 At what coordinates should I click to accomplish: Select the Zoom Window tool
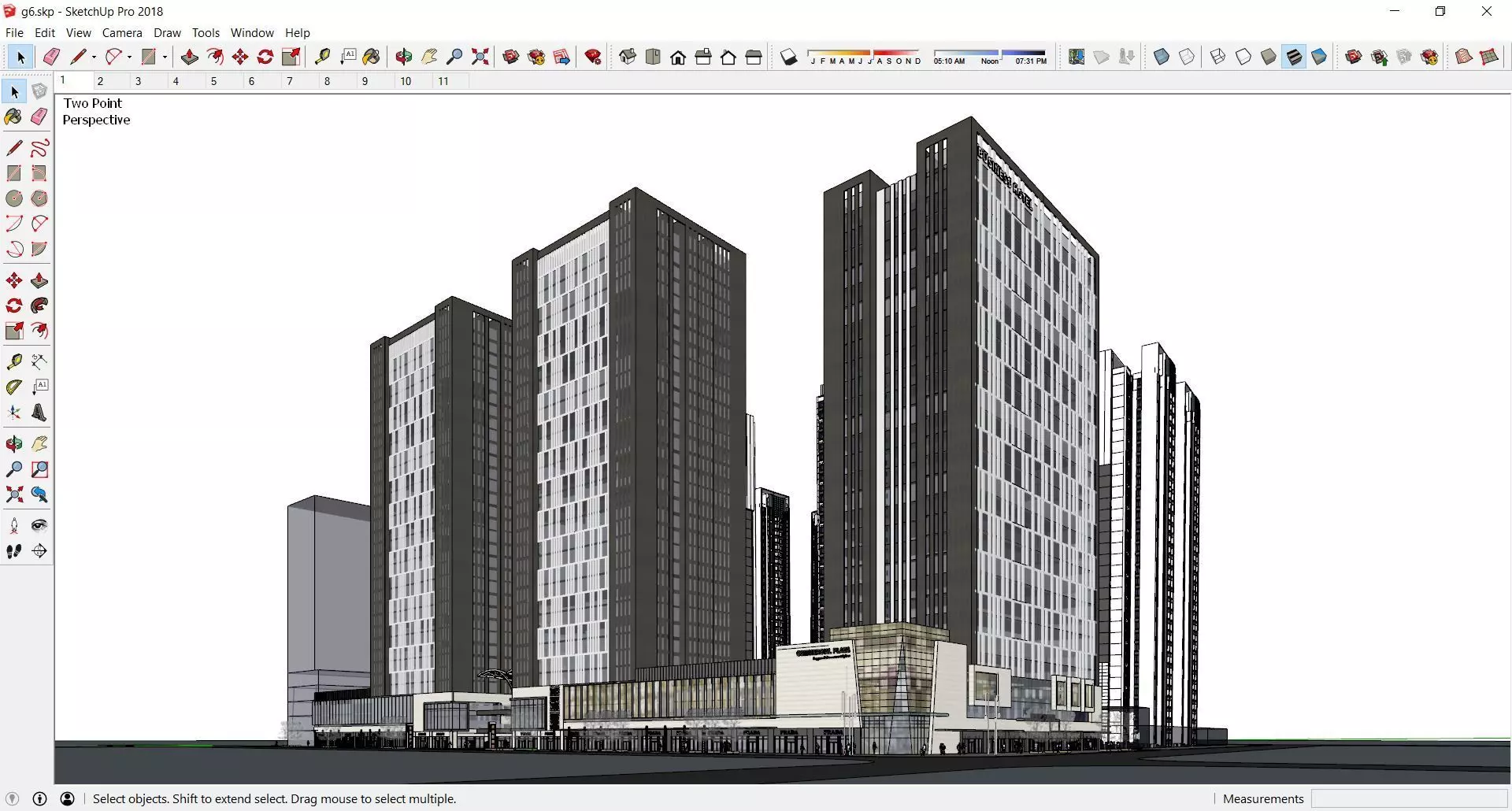pos(39,469)
